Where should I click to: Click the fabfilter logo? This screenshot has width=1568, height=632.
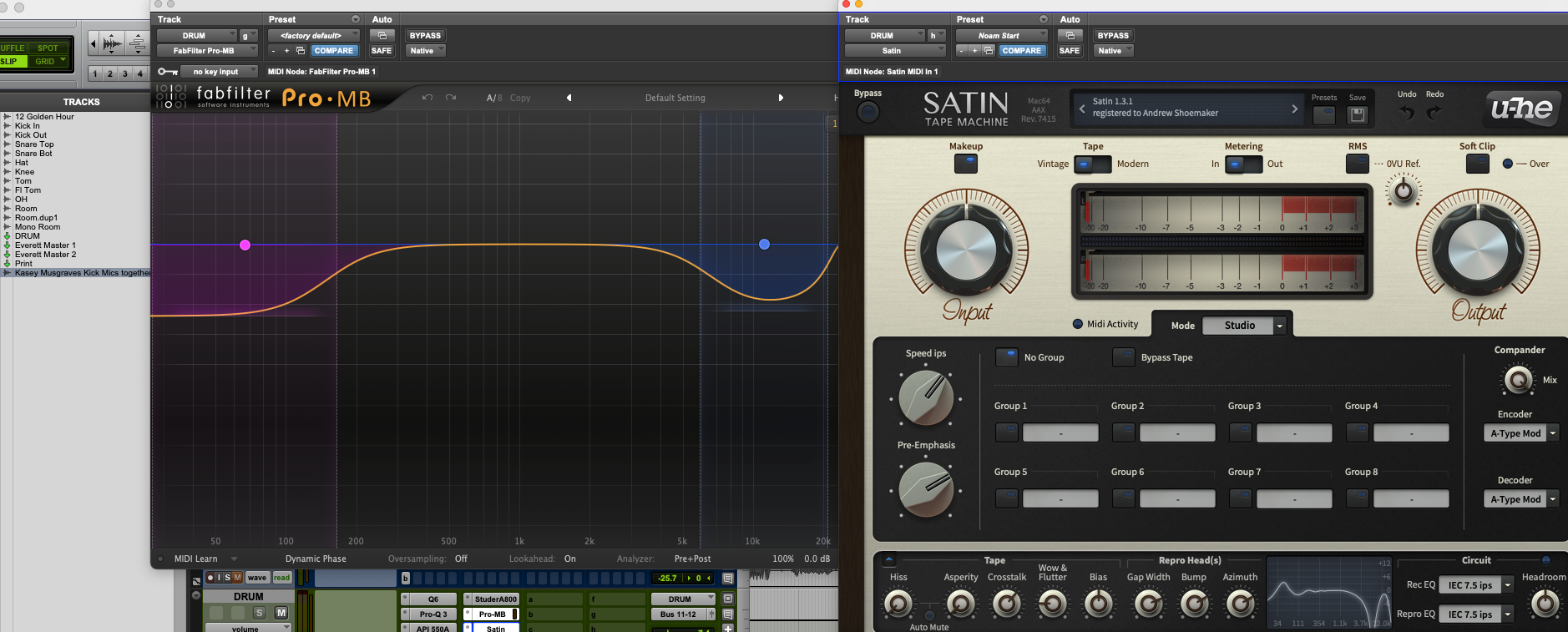214,98
